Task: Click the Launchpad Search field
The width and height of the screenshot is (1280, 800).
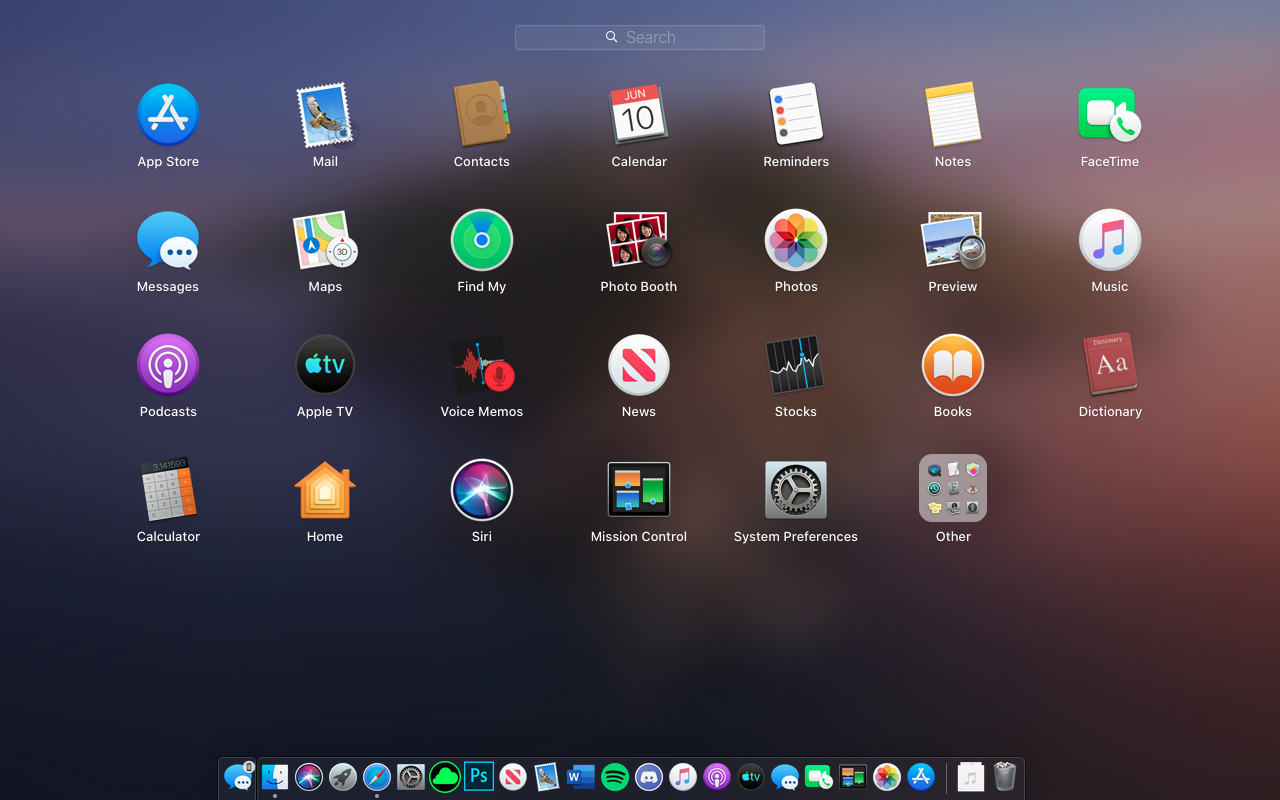Action: pyautogui.click(x=640, y=37)
